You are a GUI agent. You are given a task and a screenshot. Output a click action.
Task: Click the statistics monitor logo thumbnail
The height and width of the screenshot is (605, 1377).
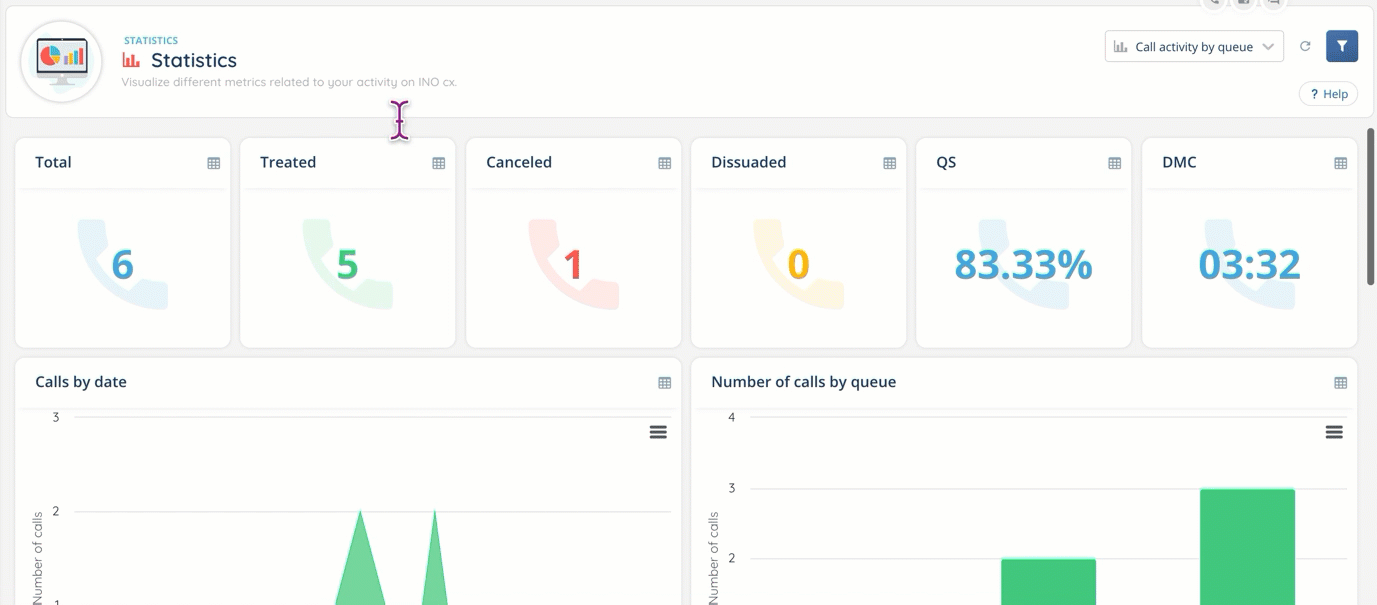pos(62,61)
